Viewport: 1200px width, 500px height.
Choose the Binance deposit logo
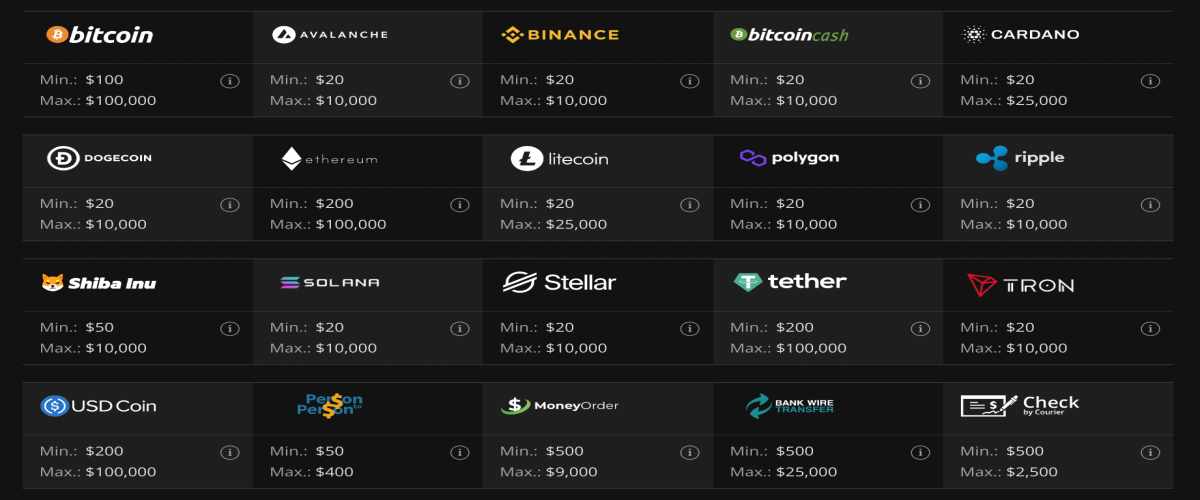point(560,35)
